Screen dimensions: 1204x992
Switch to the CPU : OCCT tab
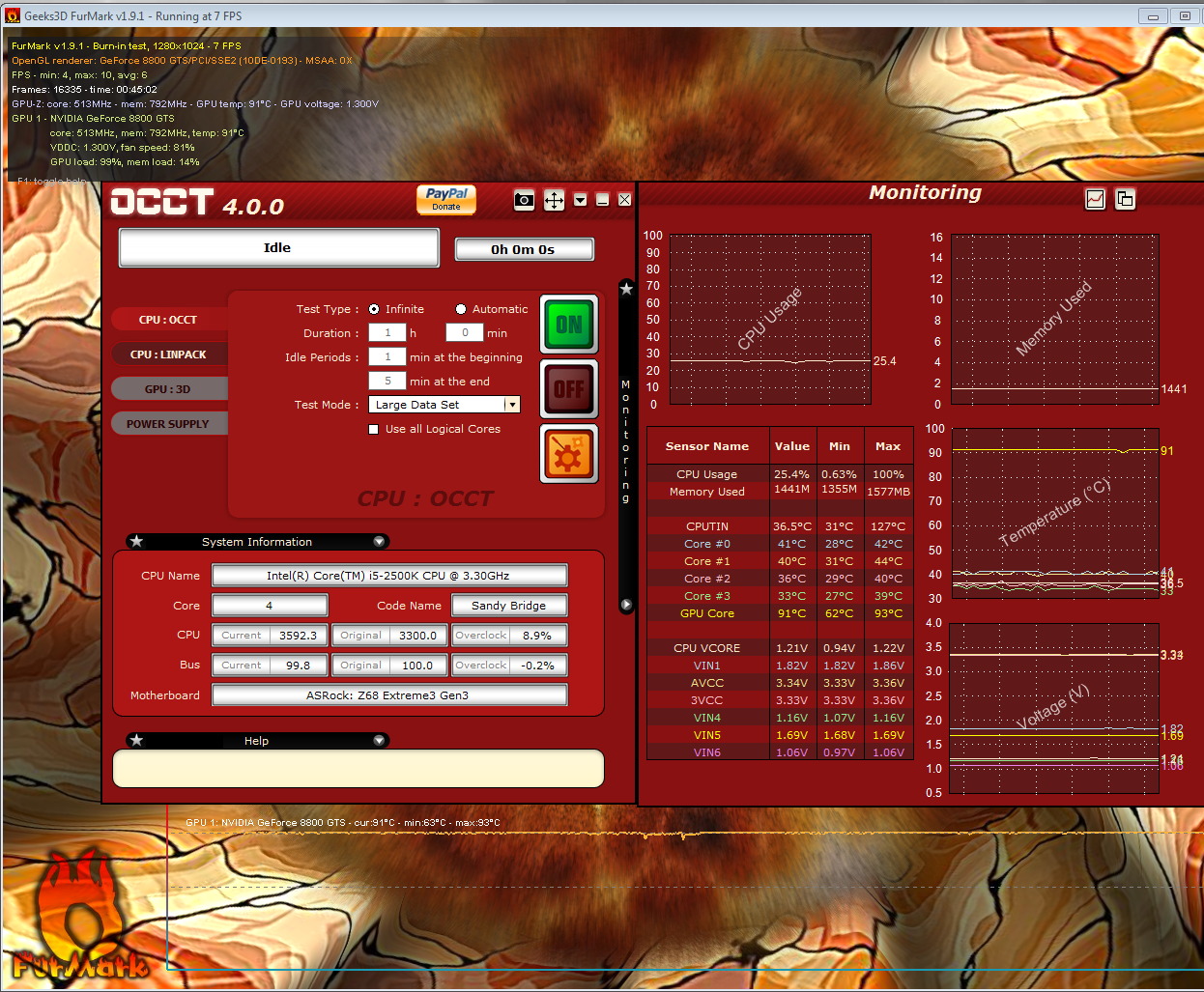tap(168, 320)
